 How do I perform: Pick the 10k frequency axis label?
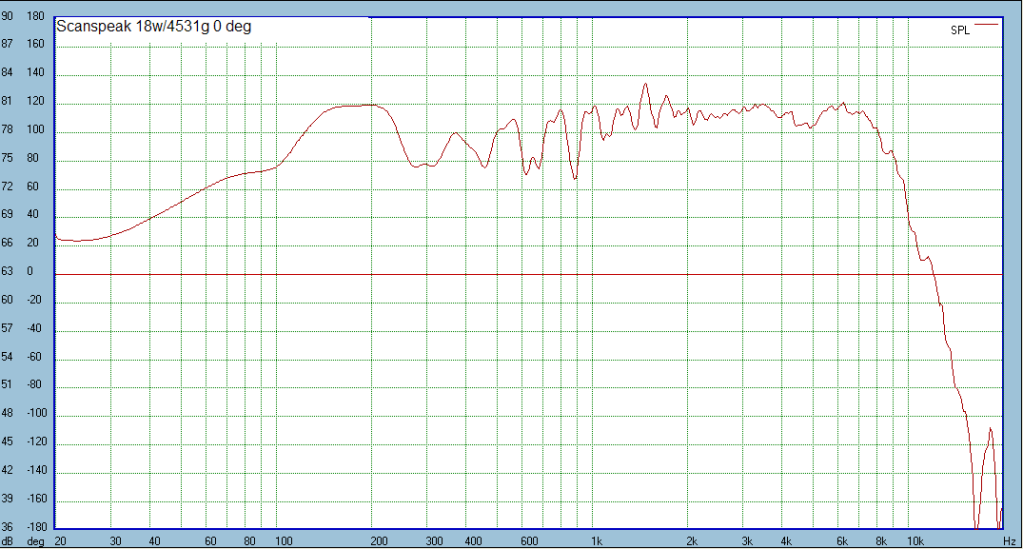pyautogui.click(x=915, y=541)
